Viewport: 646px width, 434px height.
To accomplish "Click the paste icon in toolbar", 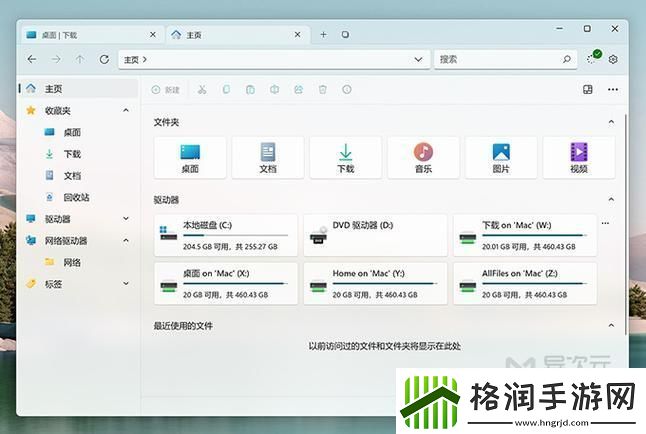I will (x=250, y=89).
